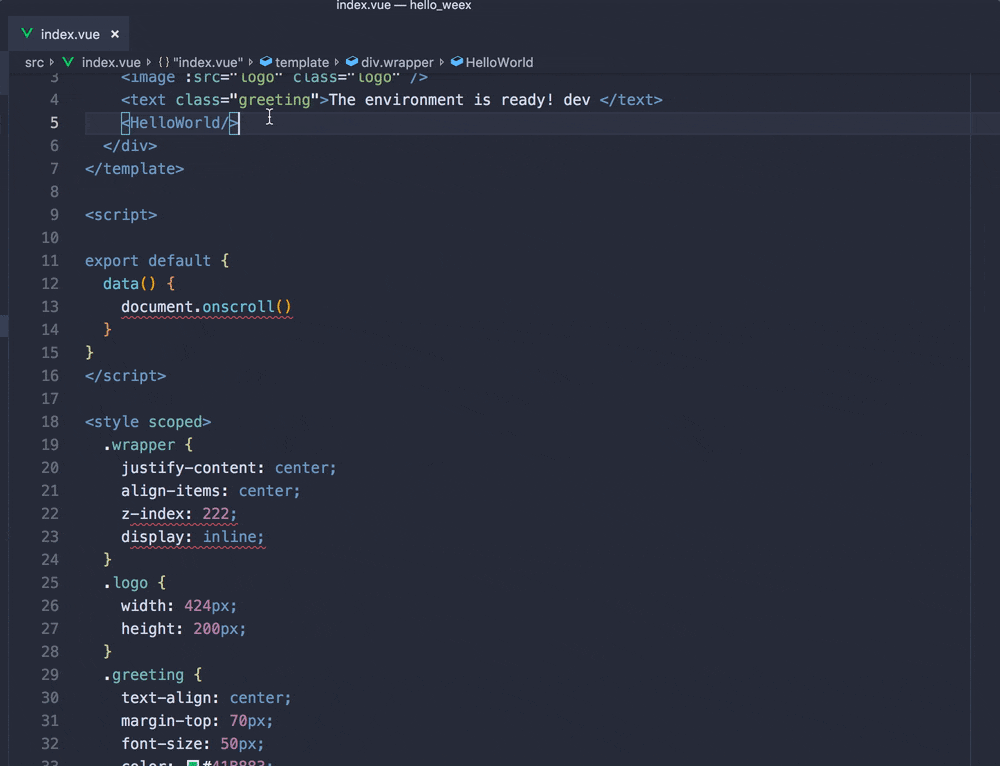This screenshot has width=1000, height=766.
Task: Click line number 12 in the gutter
Action: point(50,284)
